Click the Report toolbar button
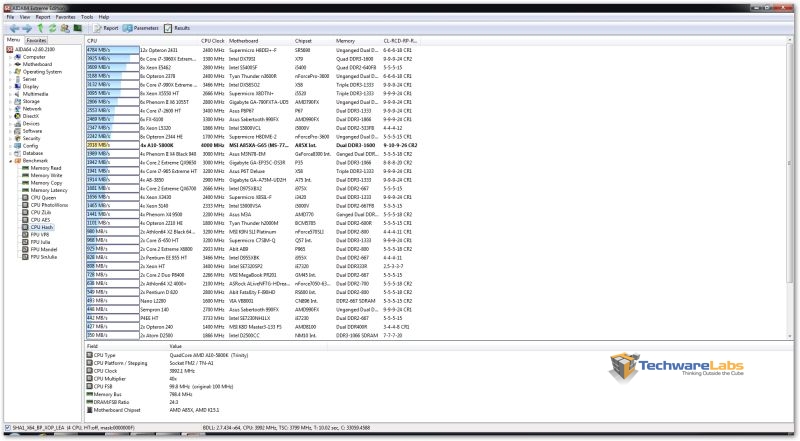Image resolution: width=800 pixels, height=441 pixels. coord(106,29)
